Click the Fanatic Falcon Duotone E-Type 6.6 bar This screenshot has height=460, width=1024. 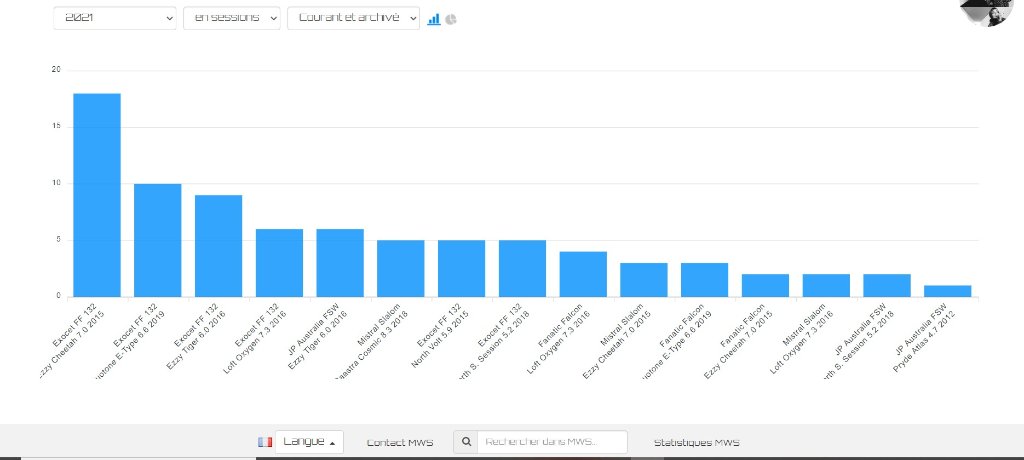point(705,280)
